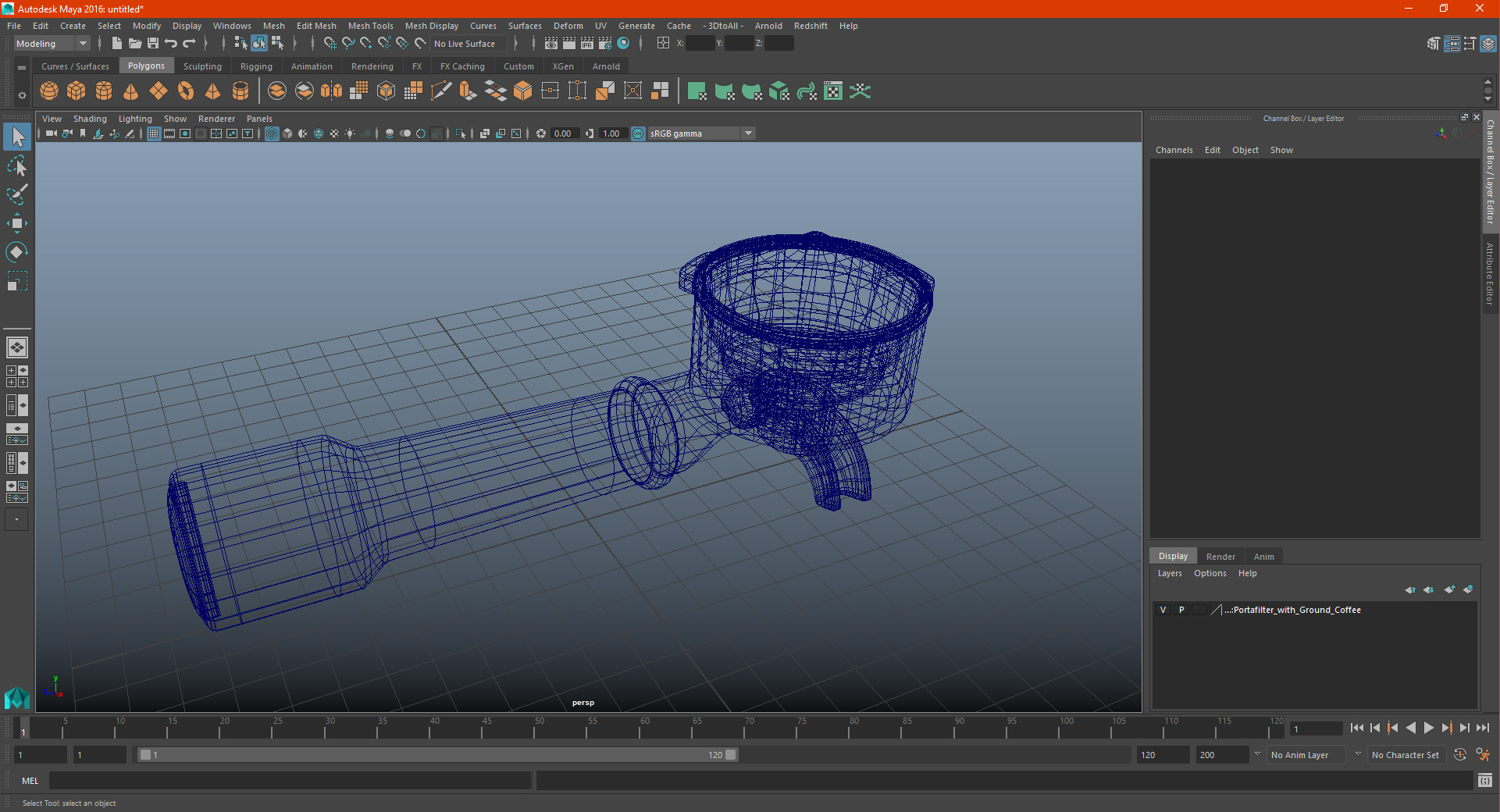1500x812 pixels.
Task: Click the Save Scene disk icon
Action: [x=153, y=44]
